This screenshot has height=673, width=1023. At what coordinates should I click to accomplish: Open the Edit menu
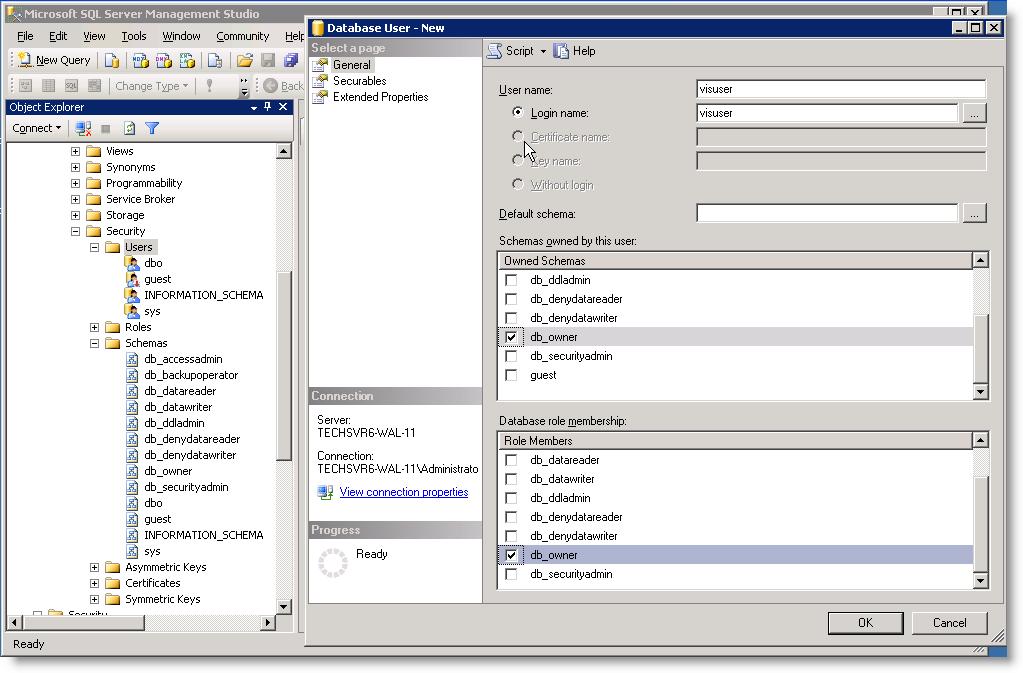click(58, 36)
